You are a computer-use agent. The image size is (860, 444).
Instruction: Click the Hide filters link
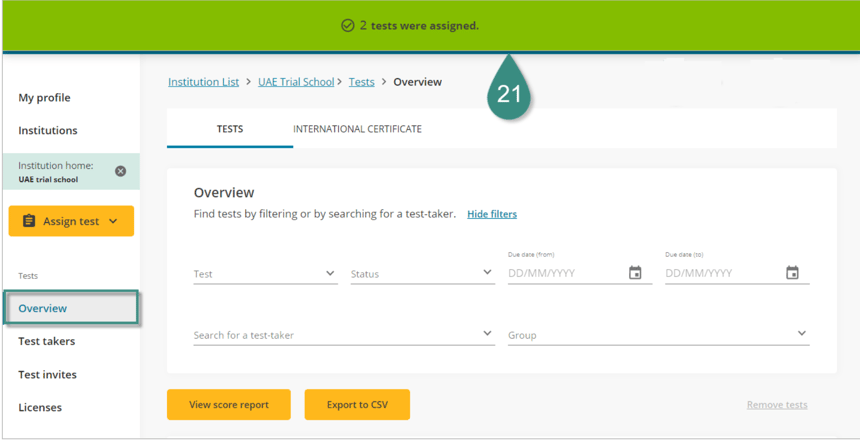click(x=492, y=214)
